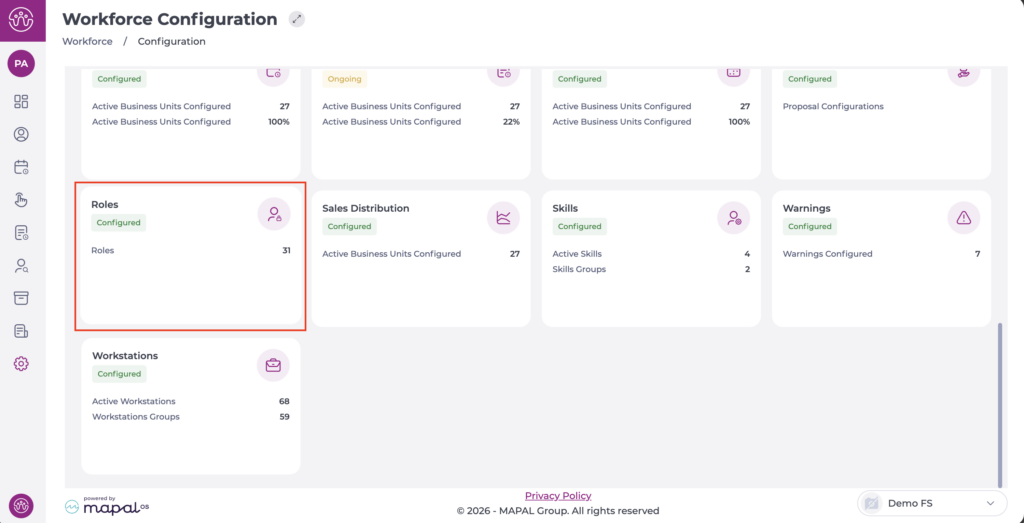The width and height of the screenshot is (1024, 523).
Task: Click the Skills person icon
Action: 733,217
